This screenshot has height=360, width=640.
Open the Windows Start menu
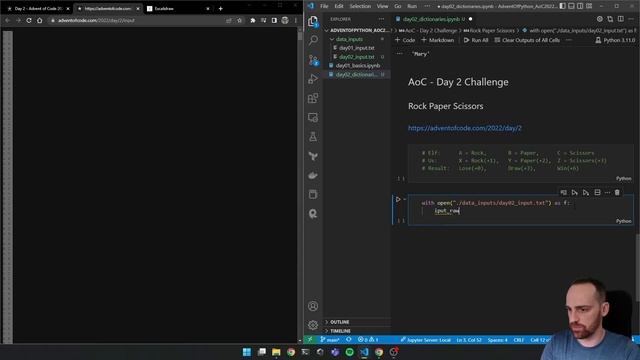click(x=247, y=352)
